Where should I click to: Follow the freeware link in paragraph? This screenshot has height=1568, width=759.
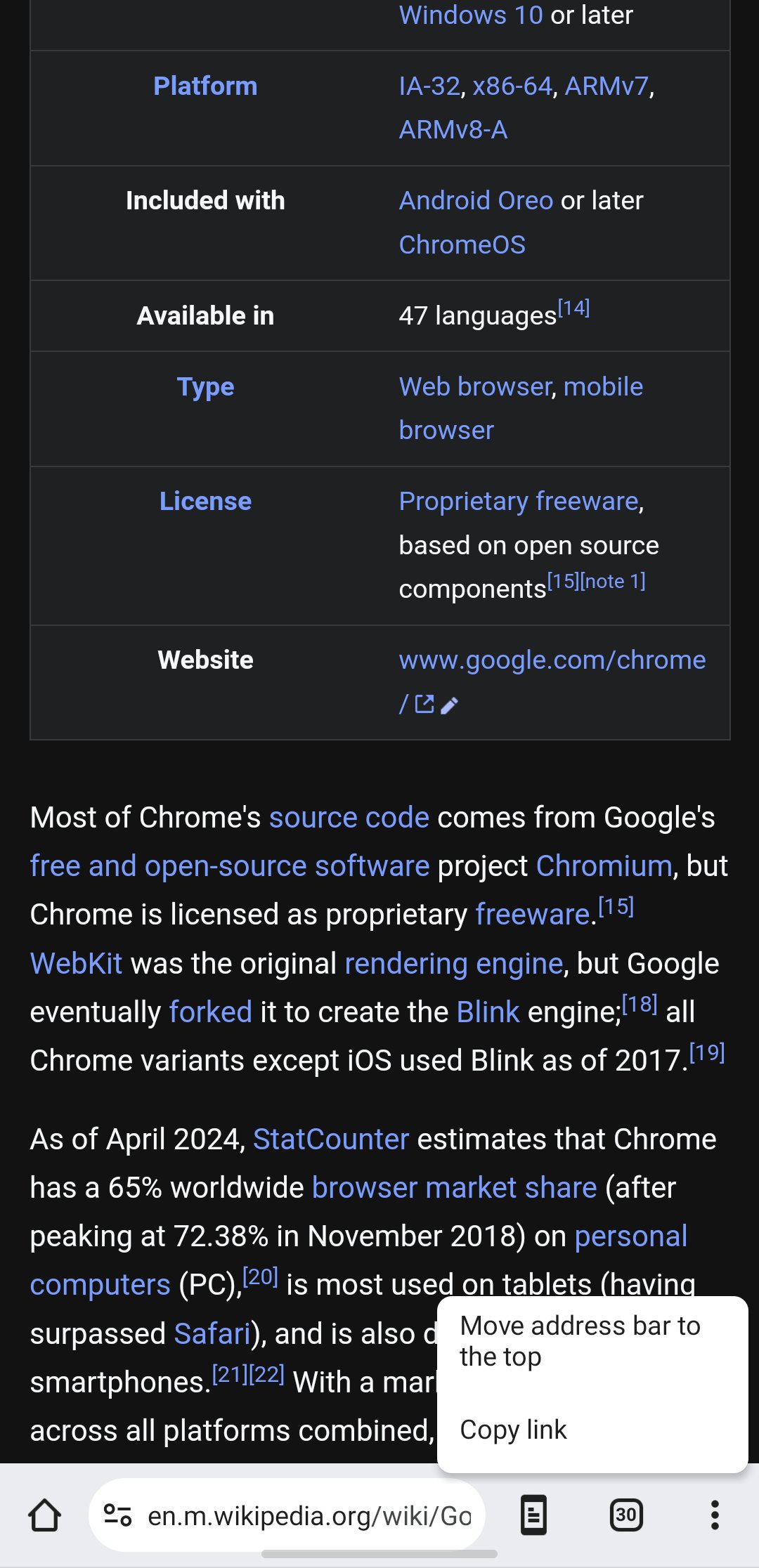click(x=533, y=914)
